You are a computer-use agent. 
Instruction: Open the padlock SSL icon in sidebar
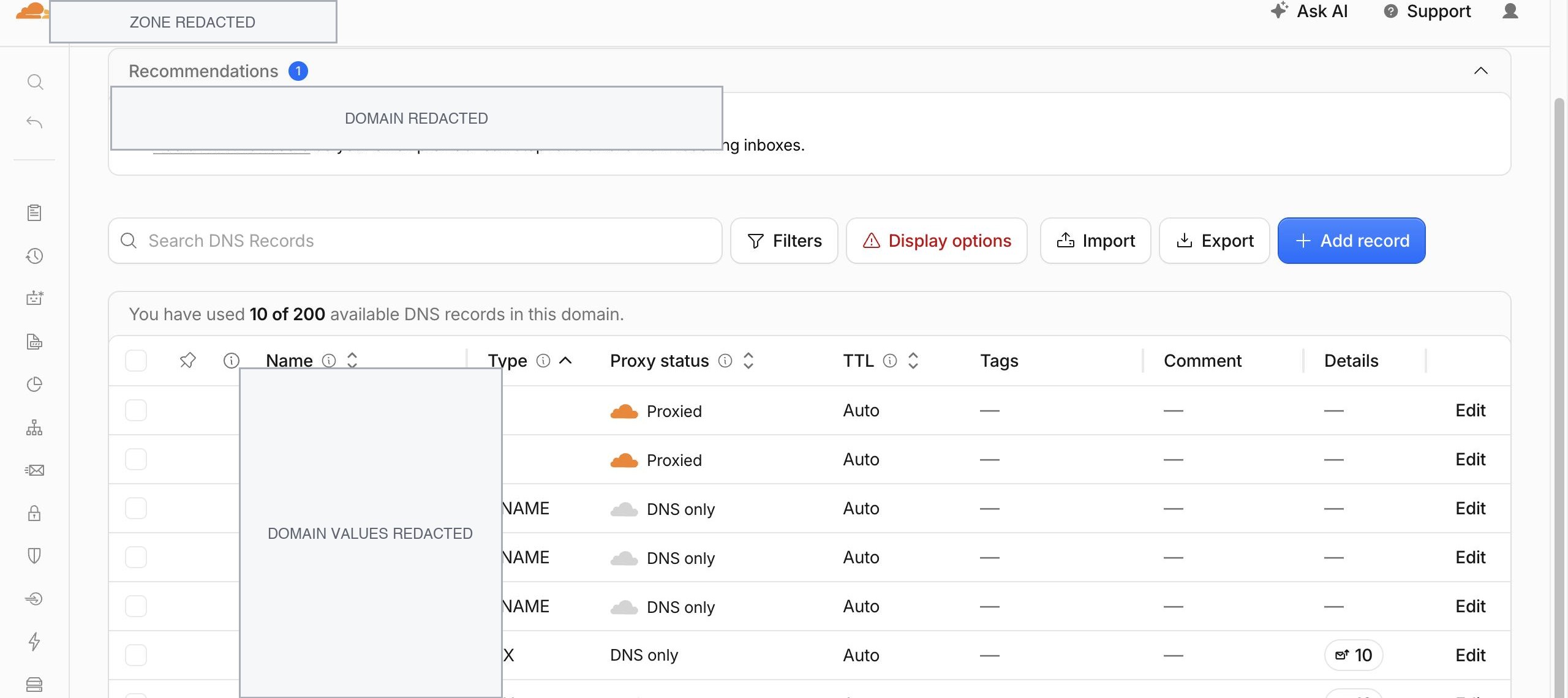click(x=34, y=513)
